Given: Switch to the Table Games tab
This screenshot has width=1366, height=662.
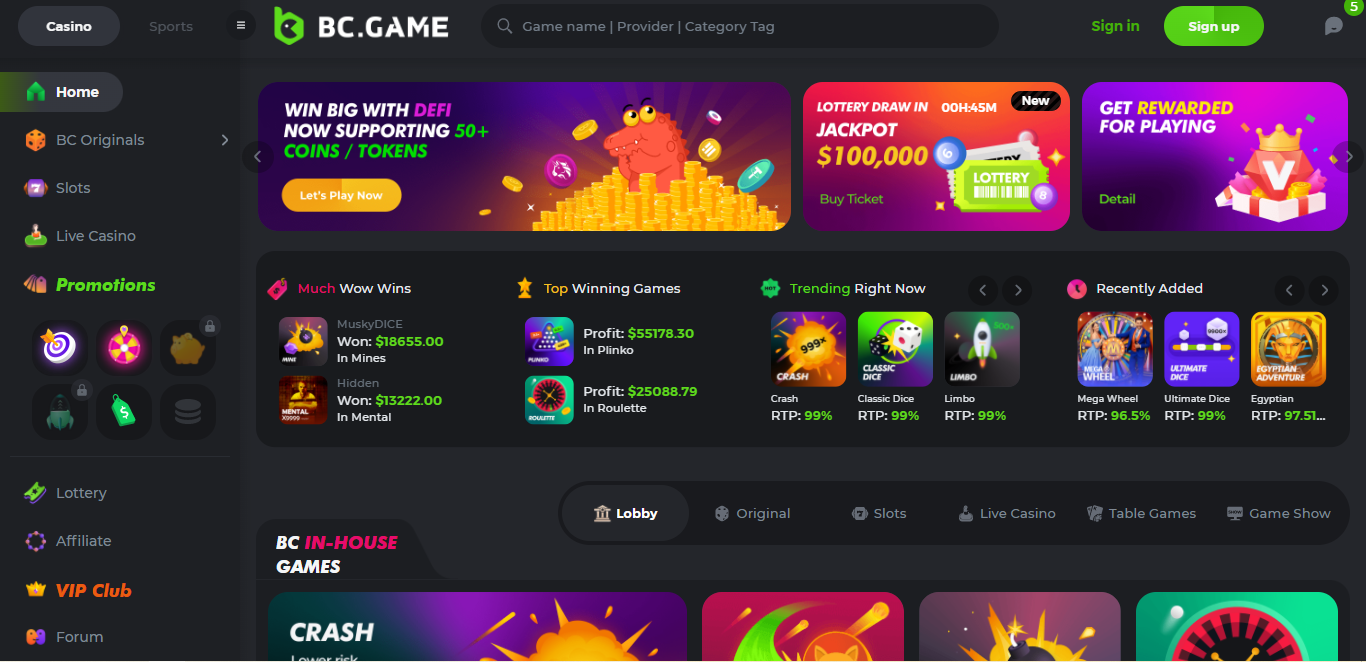Looking at the screenshot, I should [1141, 513].
